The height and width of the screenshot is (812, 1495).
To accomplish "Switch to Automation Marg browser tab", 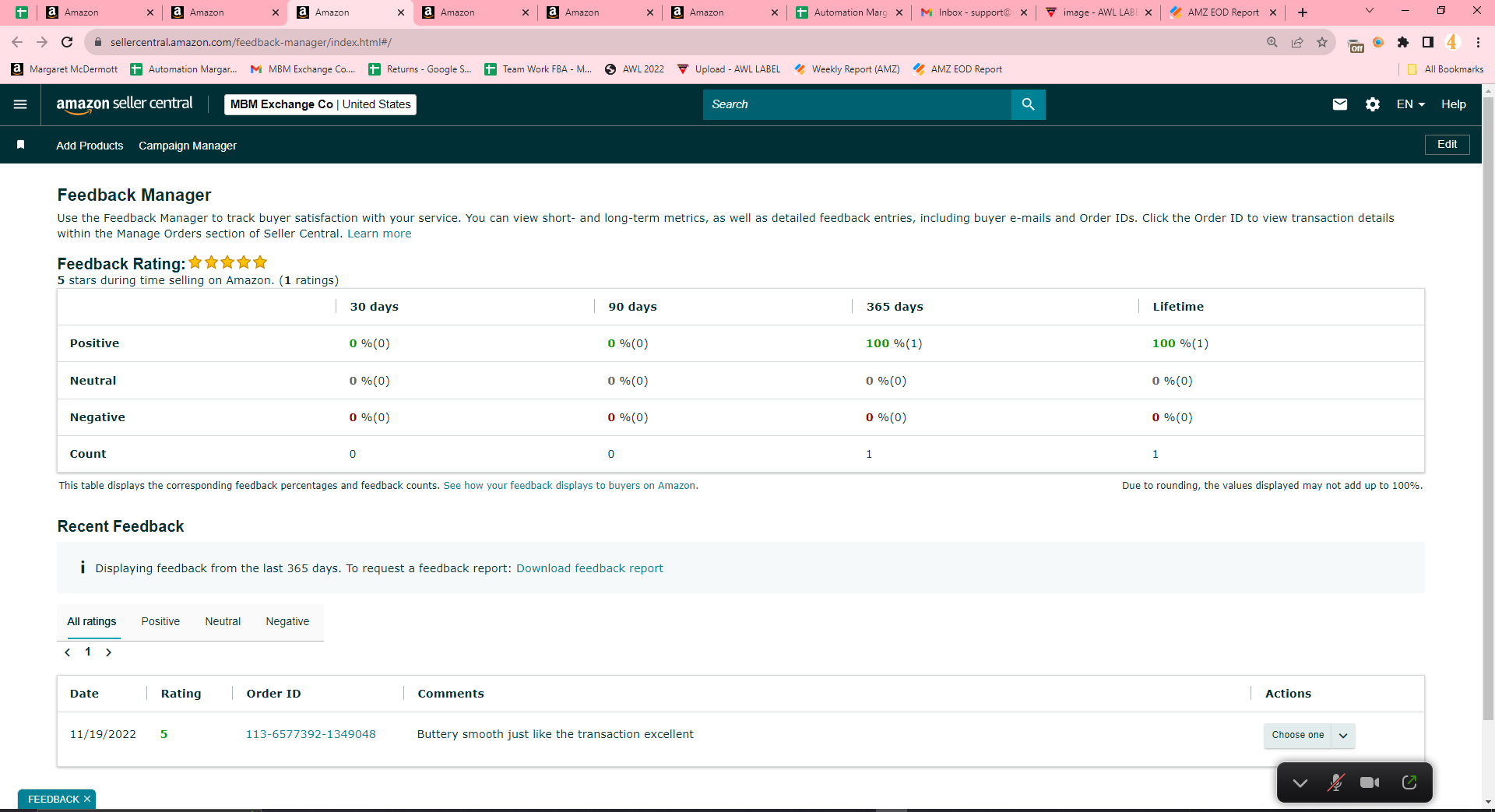I will tap(850, 12).
